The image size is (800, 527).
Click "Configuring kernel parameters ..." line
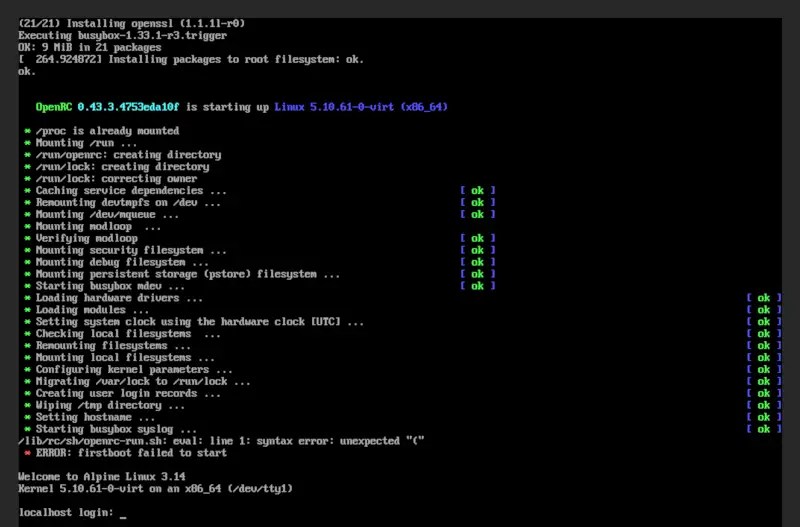click(x=134, y=369)
